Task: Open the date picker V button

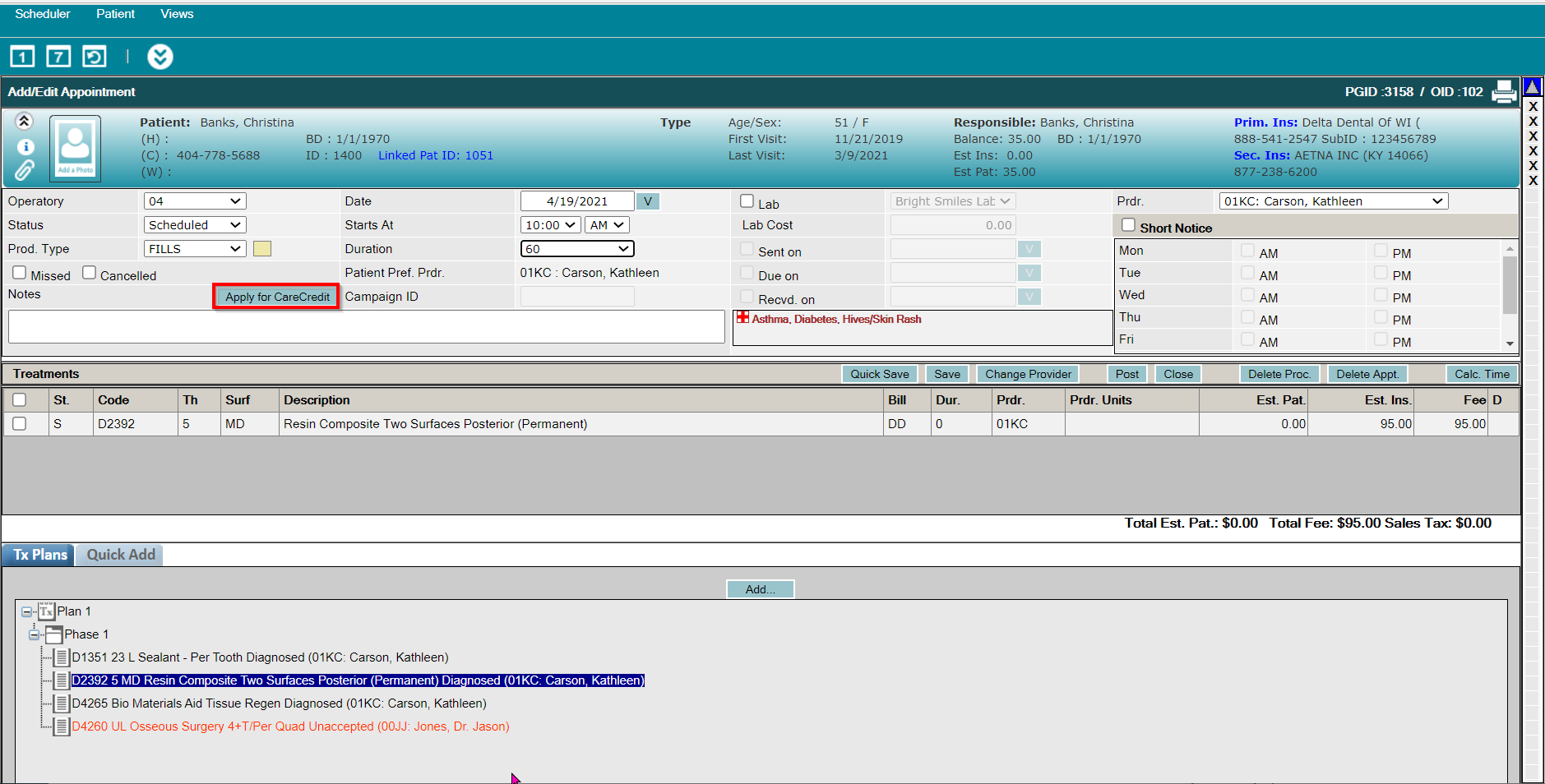Action: coord(648,201)
